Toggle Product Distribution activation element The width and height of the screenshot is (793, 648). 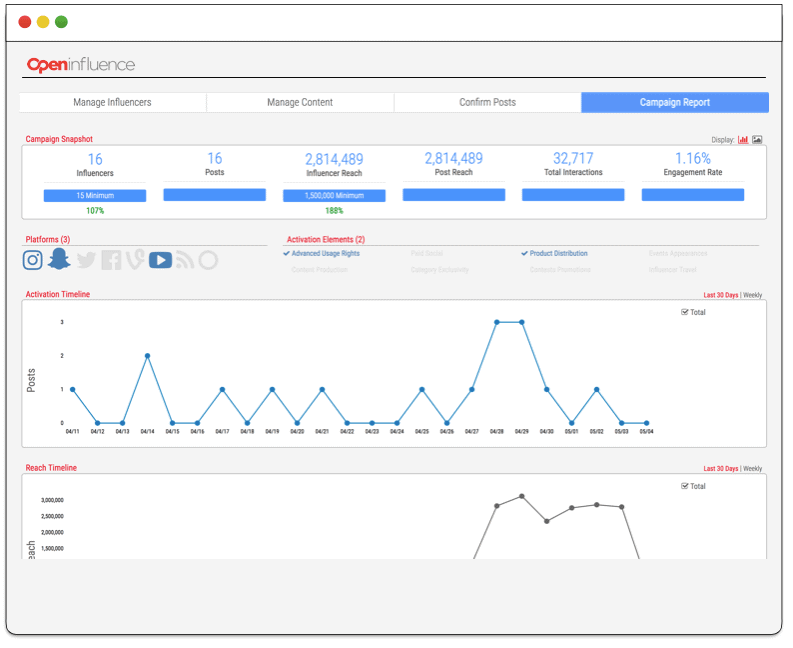(555, 254)
